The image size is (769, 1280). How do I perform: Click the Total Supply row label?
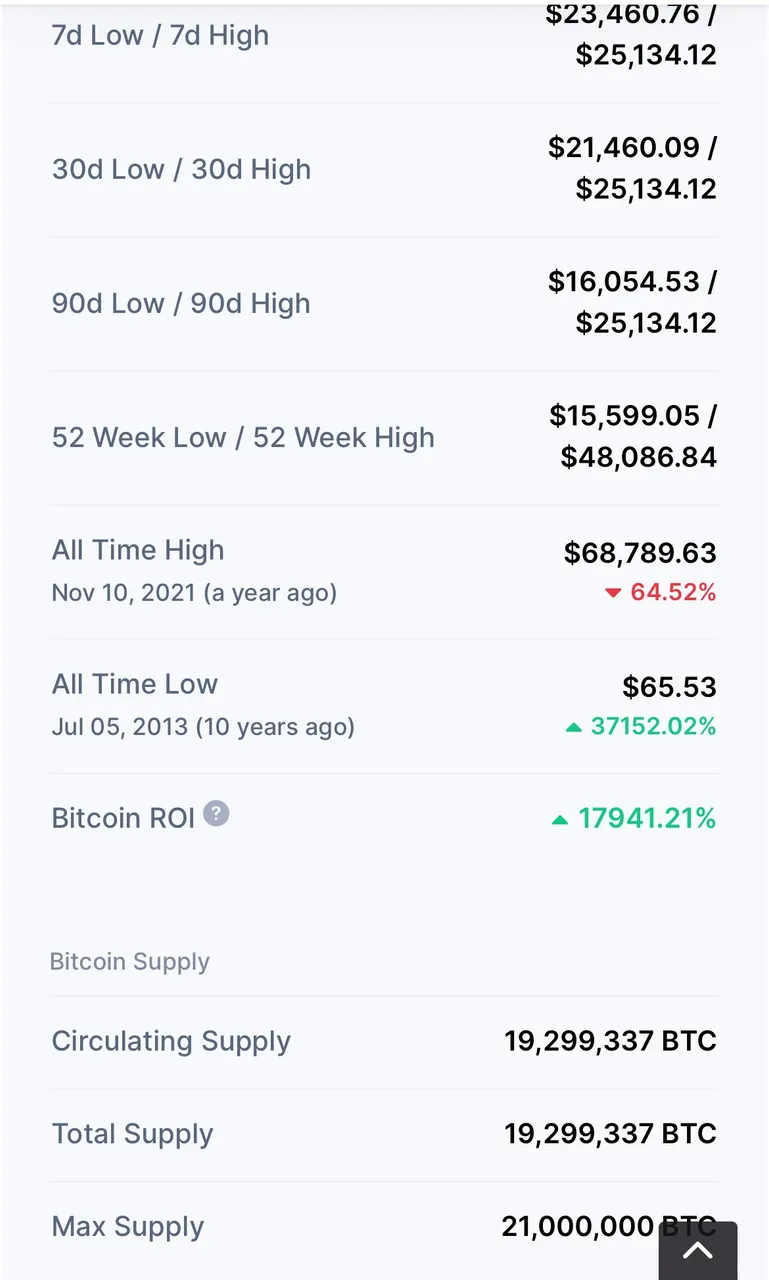coord(132,1134)
